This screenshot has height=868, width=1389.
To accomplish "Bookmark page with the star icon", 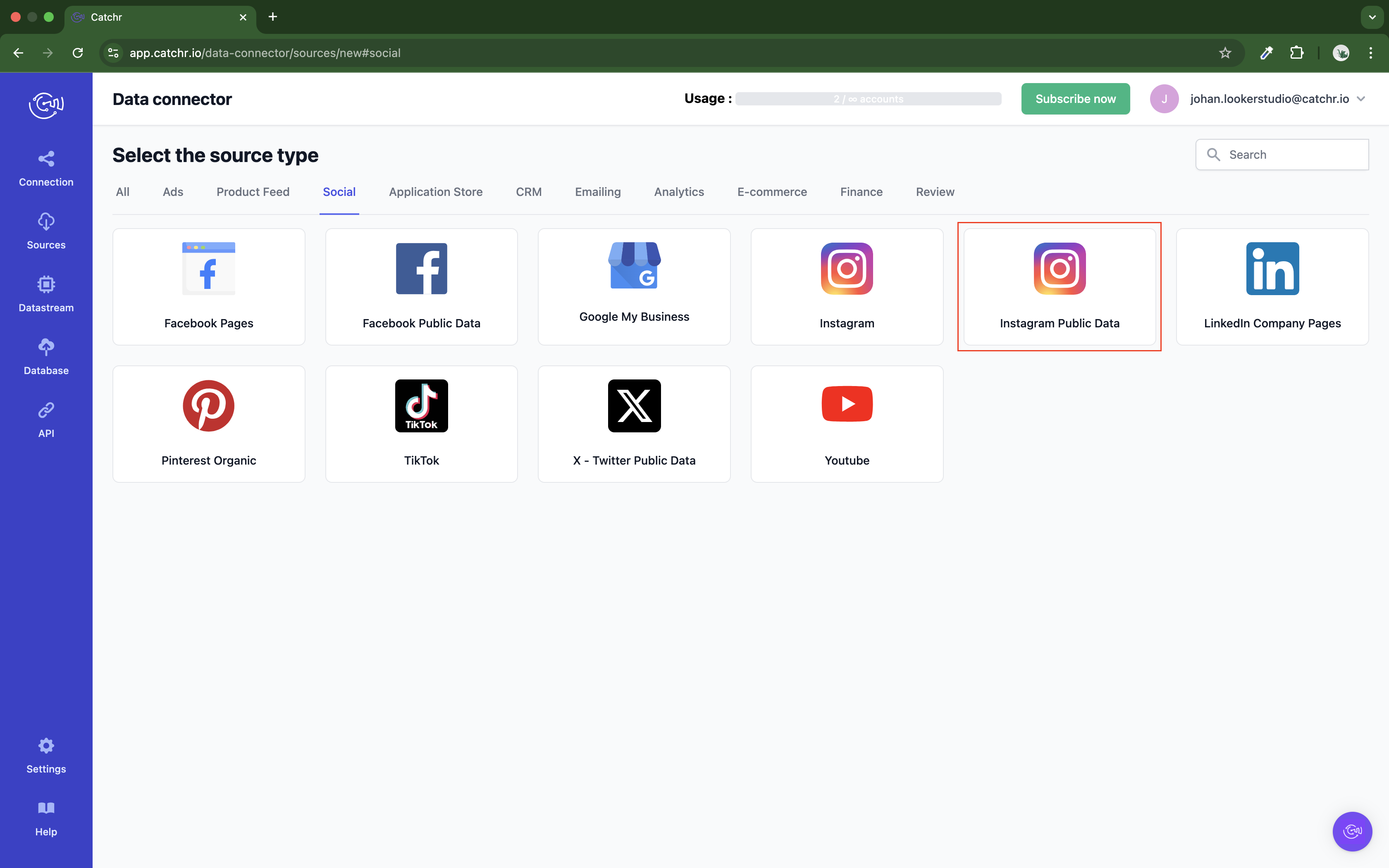I will click(1225, 53).
